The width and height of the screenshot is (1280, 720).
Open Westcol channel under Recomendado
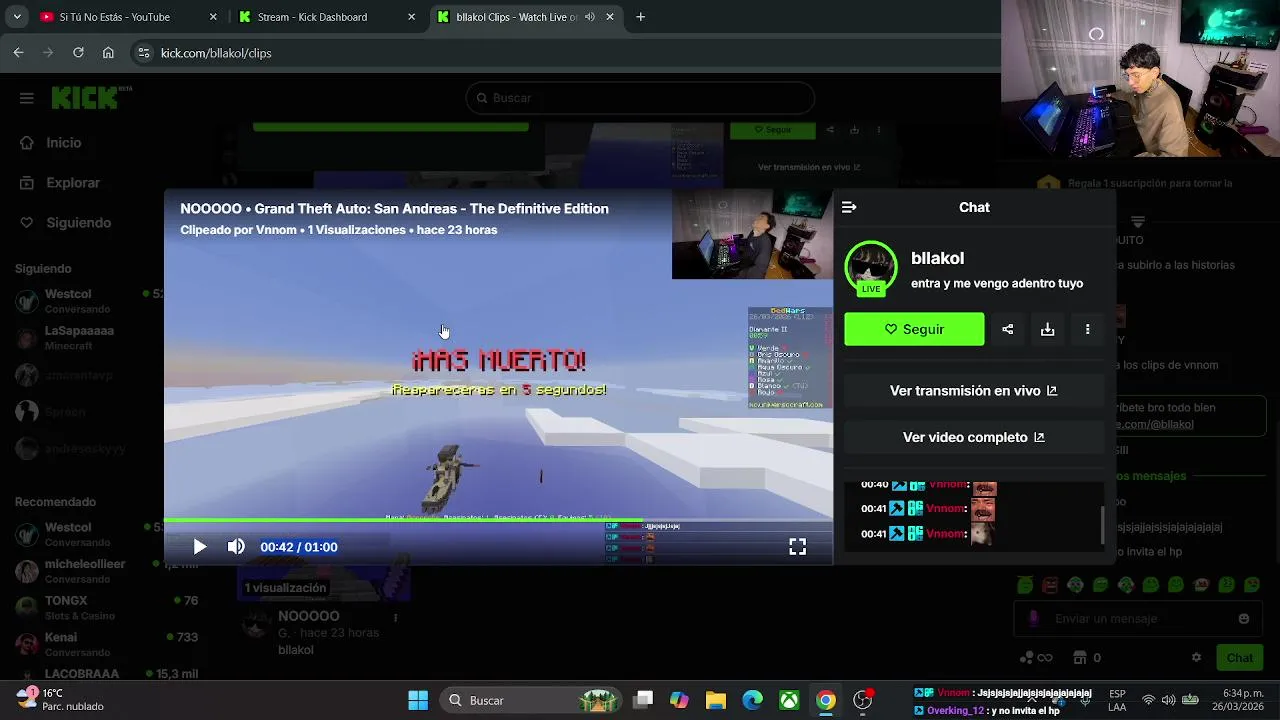pyautogui.click(x=85, y=534)
